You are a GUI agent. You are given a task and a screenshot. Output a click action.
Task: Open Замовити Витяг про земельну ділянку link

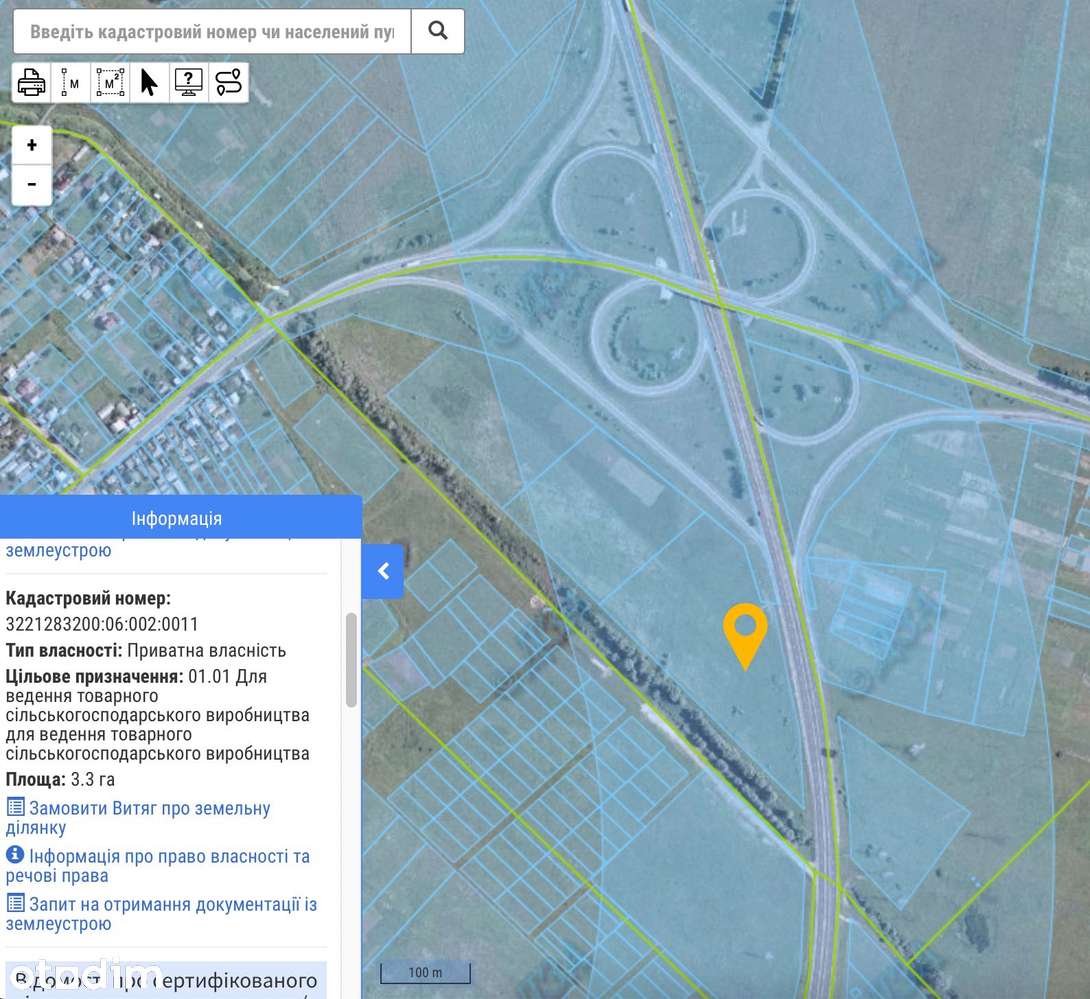(x=138, y=818)
